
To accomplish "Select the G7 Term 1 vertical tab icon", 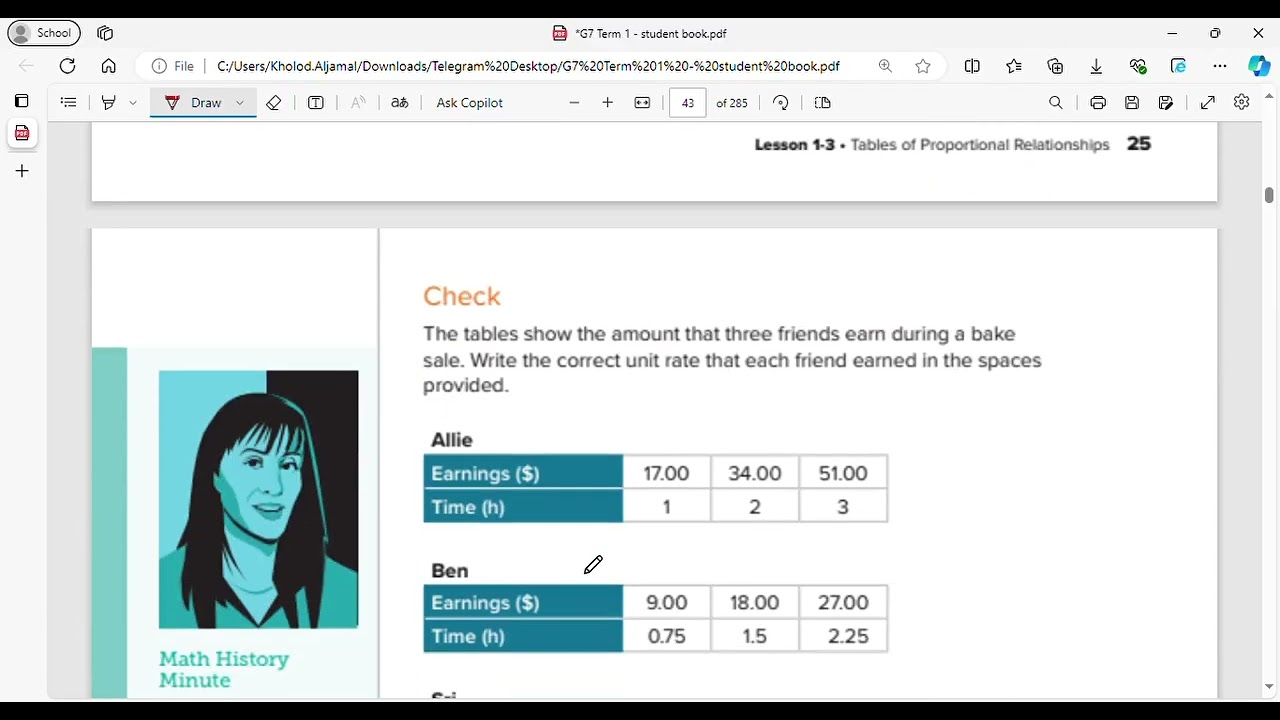I will point(22,133).
